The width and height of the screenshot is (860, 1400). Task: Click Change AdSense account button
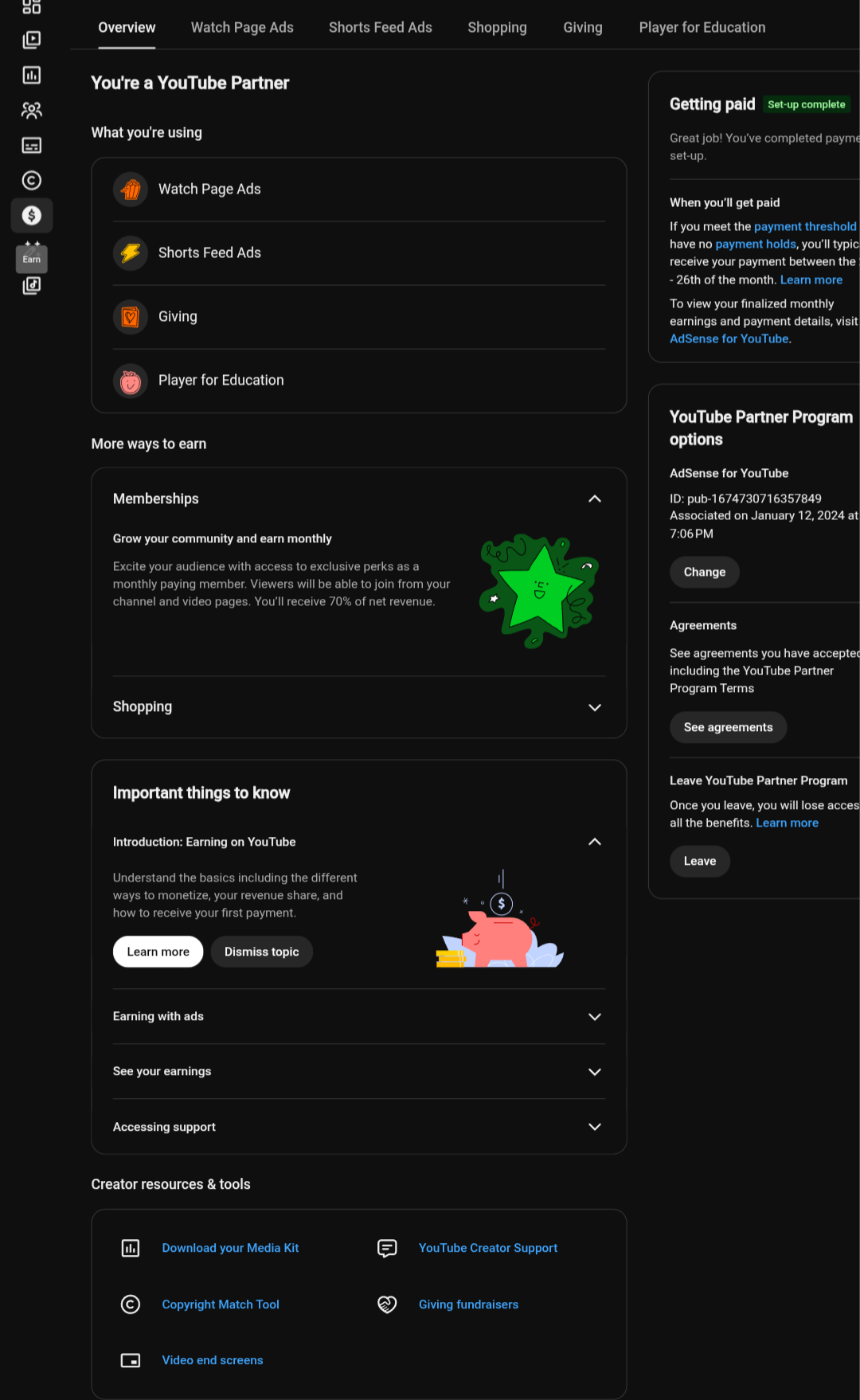pos(705,572)
